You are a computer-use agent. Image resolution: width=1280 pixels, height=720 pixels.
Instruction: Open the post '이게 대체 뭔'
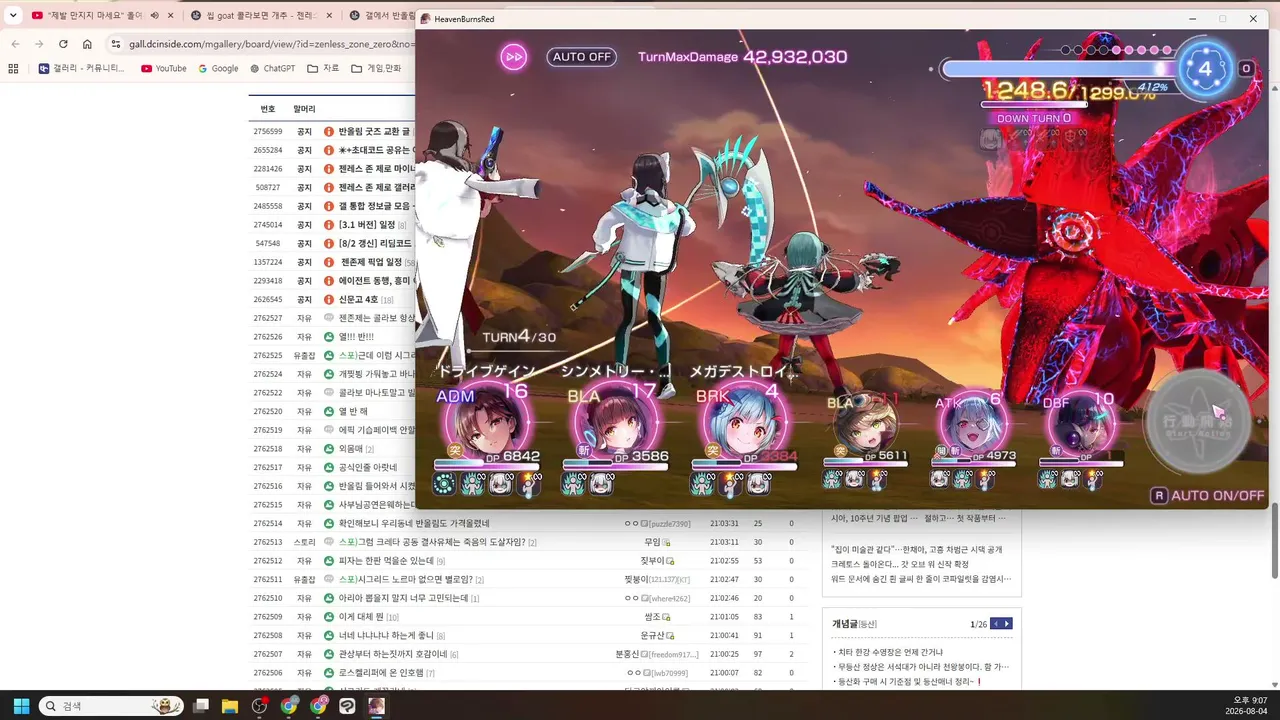(x=361, y=617)
